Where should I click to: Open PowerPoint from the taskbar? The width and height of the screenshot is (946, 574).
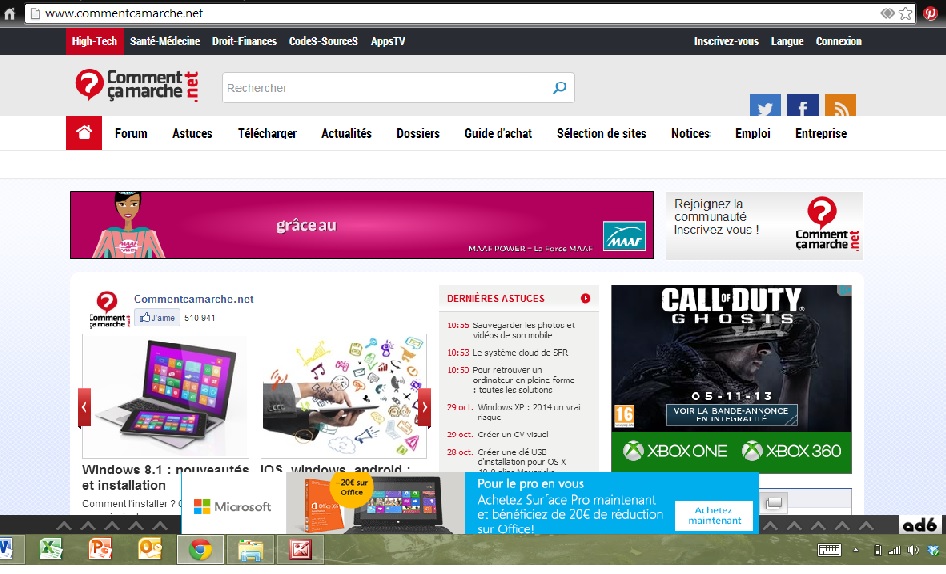coord(101,549)
